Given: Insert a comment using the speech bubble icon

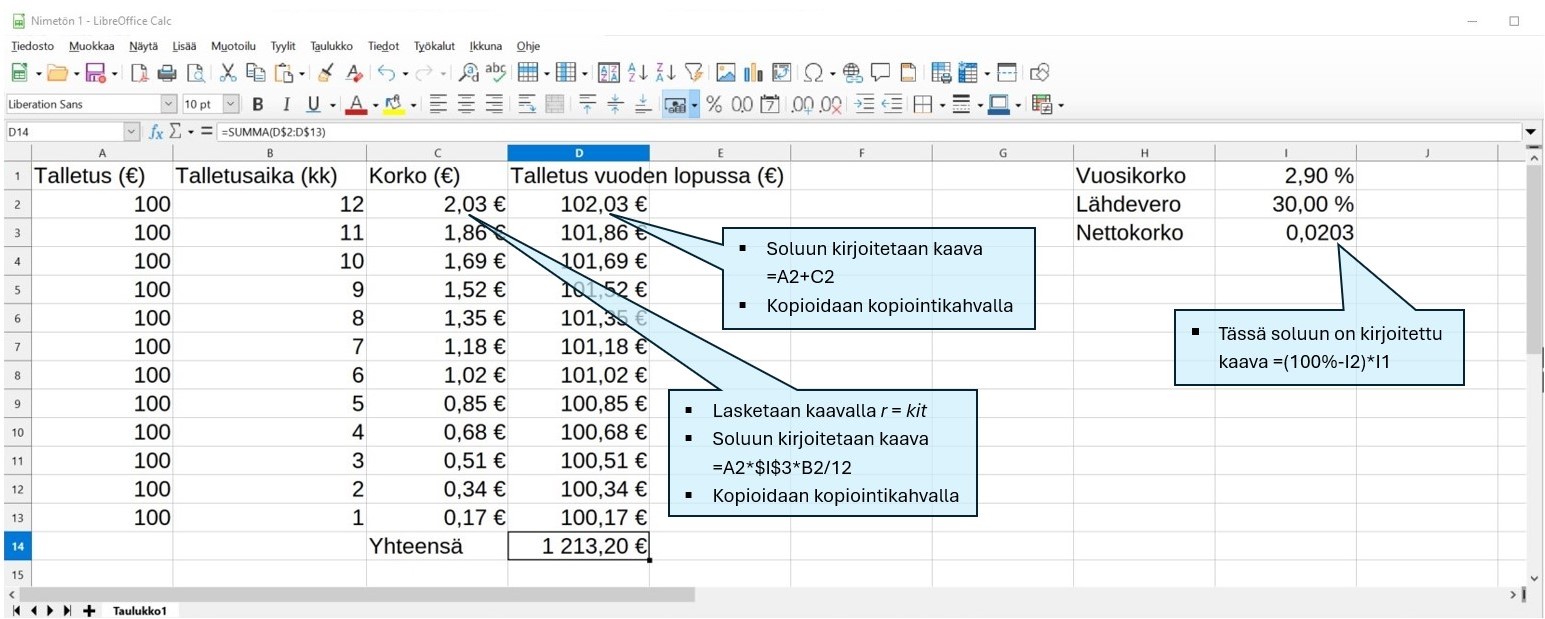Looking at the screenshot, I should coord(880,73).
